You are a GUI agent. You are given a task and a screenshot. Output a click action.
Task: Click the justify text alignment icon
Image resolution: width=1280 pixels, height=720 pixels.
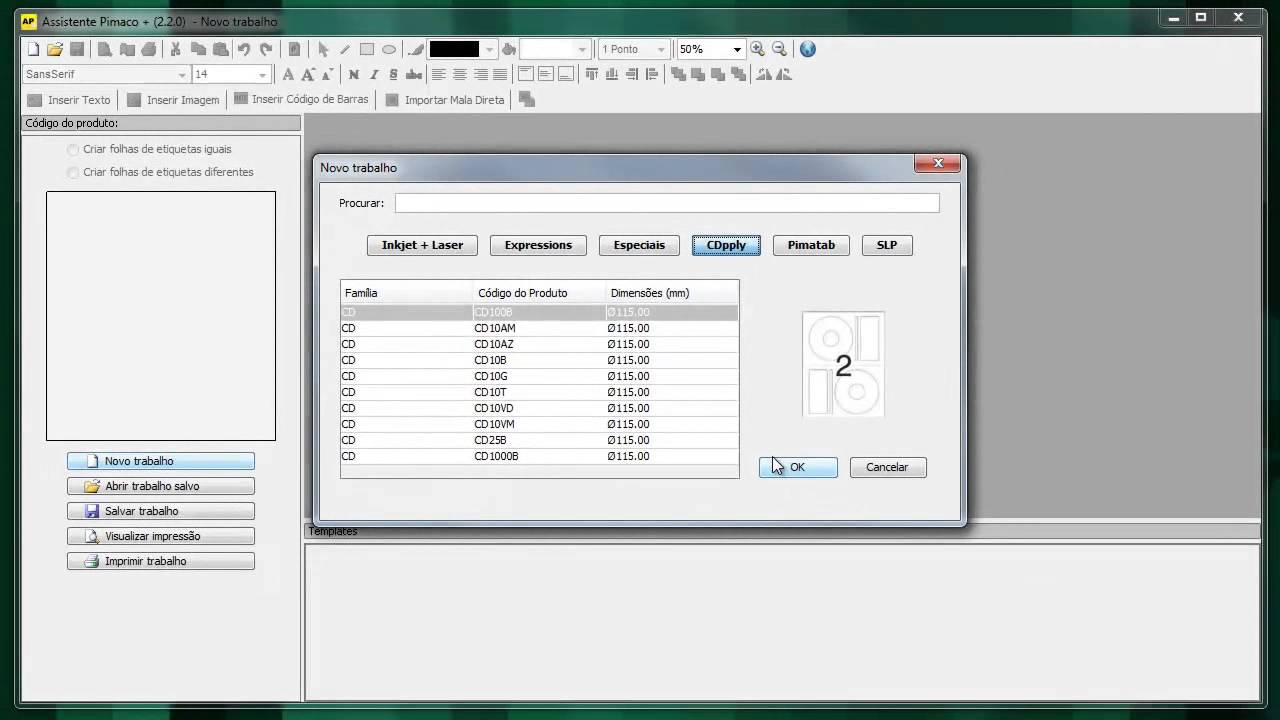(x=500, y=74)
